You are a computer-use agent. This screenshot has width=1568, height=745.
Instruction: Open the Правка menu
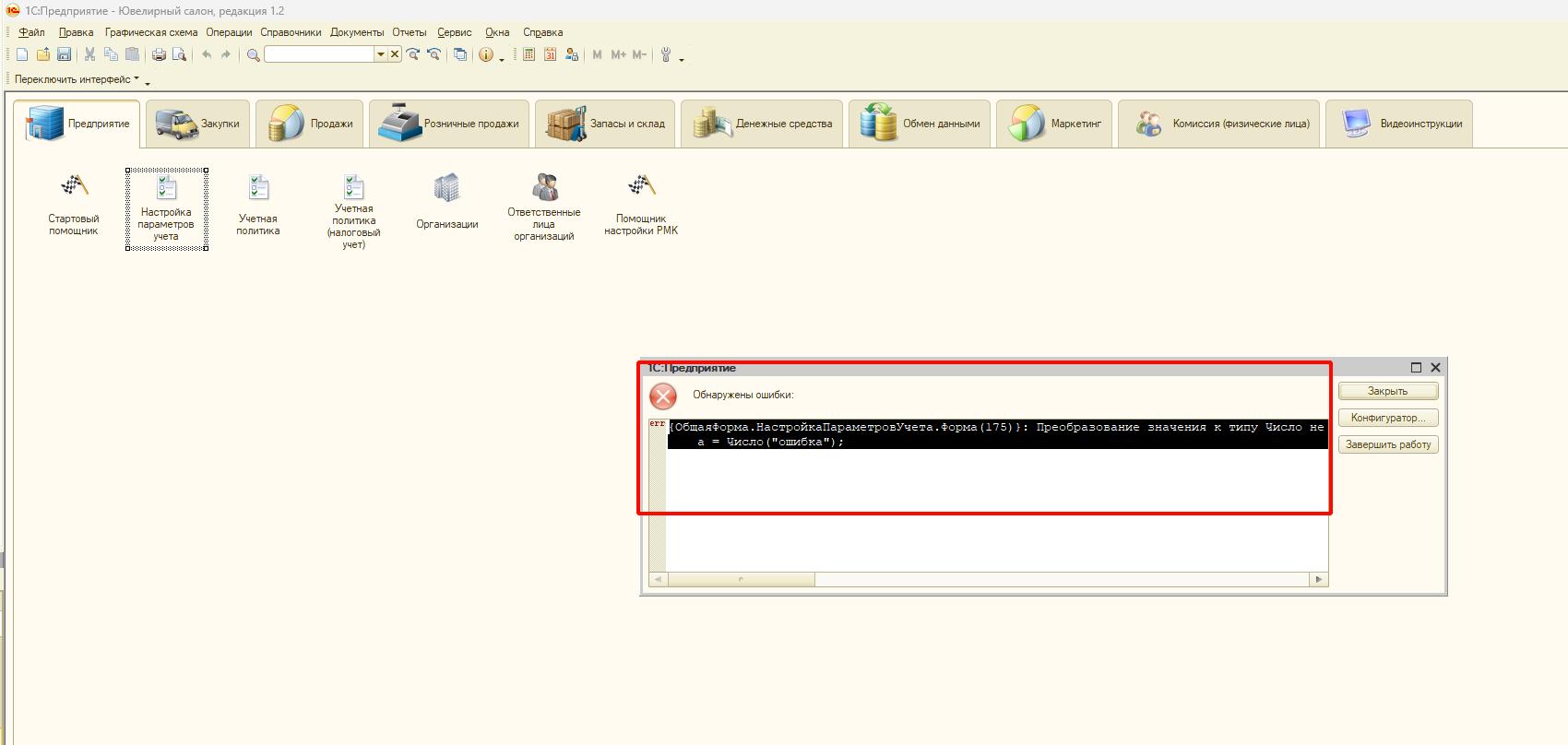click(76, 32)
